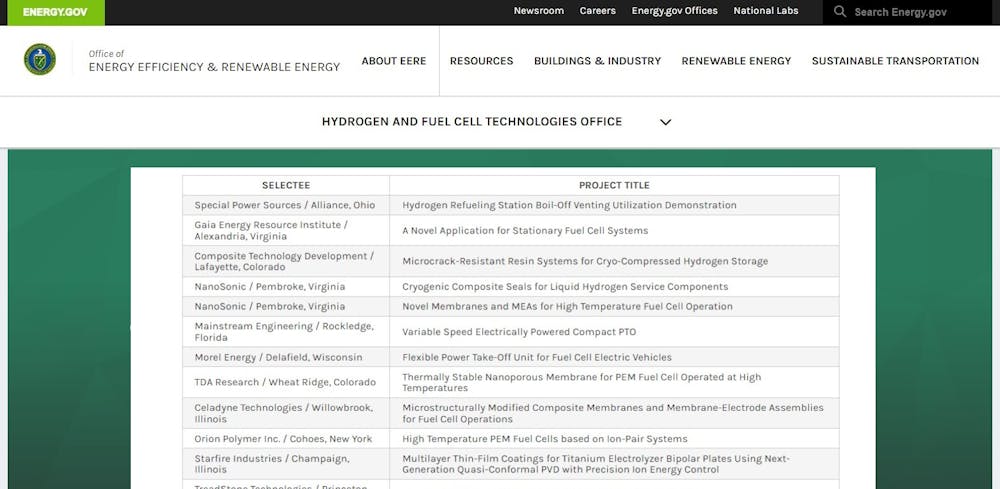1000x489 pixels.
Task: Click Hydrogen and Fuel Cell Technologies Office heading
Action: pos(471,122)
